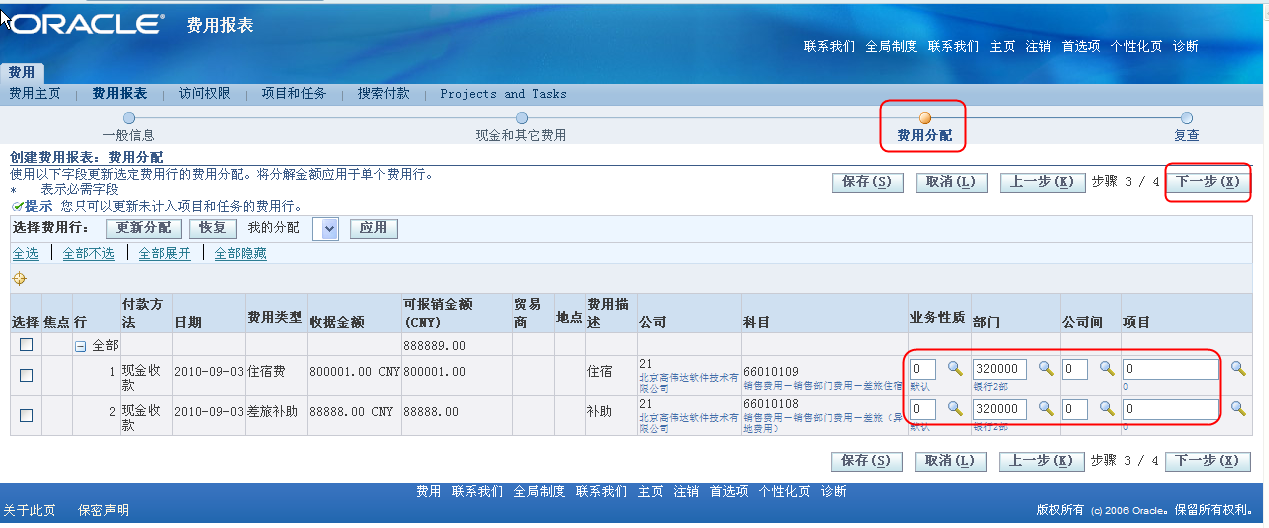Click the upper 保存(S) button

pyautogui.click(x=868, y=182)
